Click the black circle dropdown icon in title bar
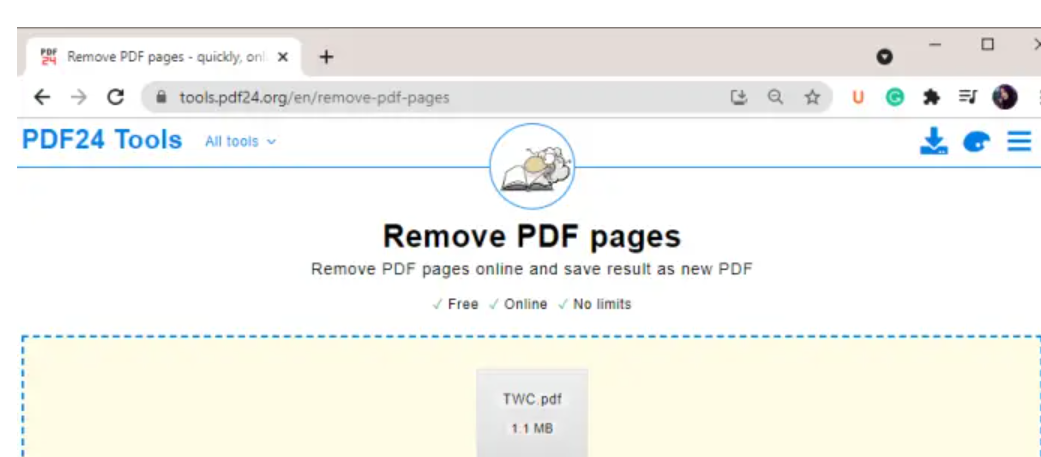This screenshot has height=457, width=1041. (884, 57)
